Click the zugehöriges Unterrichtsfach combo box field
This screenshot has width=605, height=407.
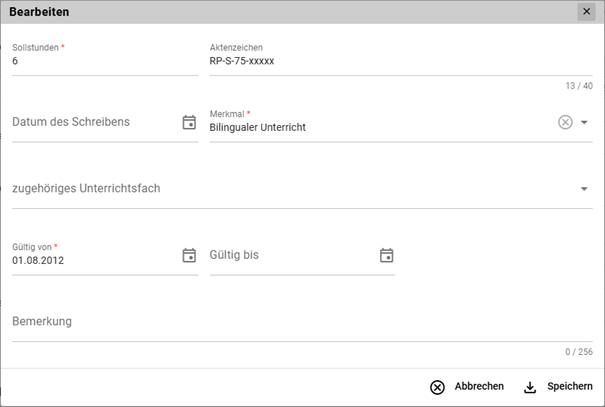pos(290,188)
